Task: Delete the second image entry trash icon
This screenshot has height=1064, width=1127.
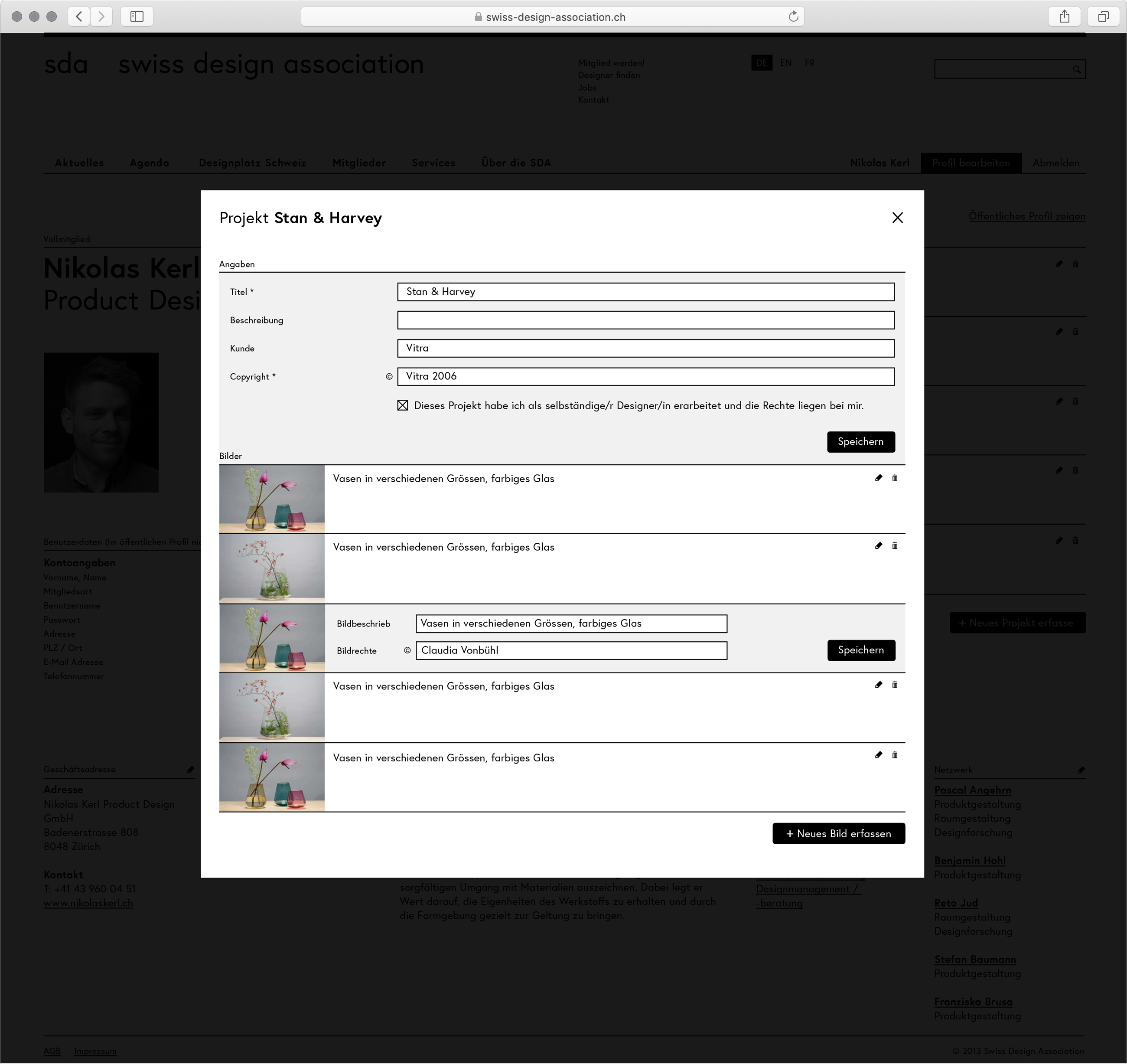Action: pos(895,545)
